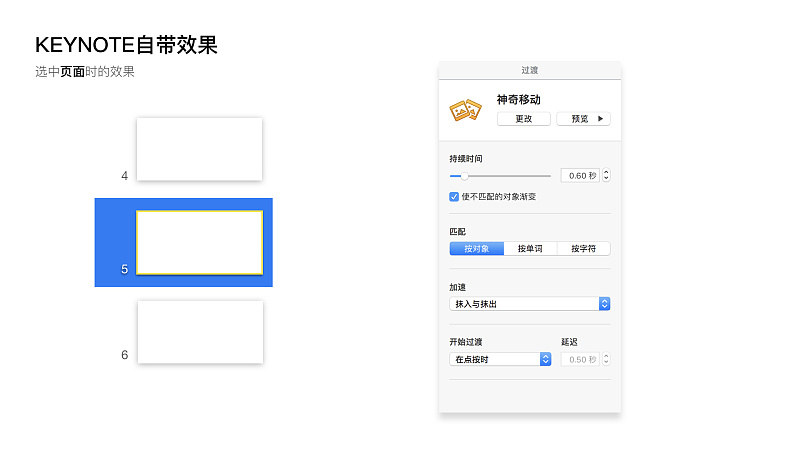Click the duration slider handle
800x450 pixels.
pos(464,176)
